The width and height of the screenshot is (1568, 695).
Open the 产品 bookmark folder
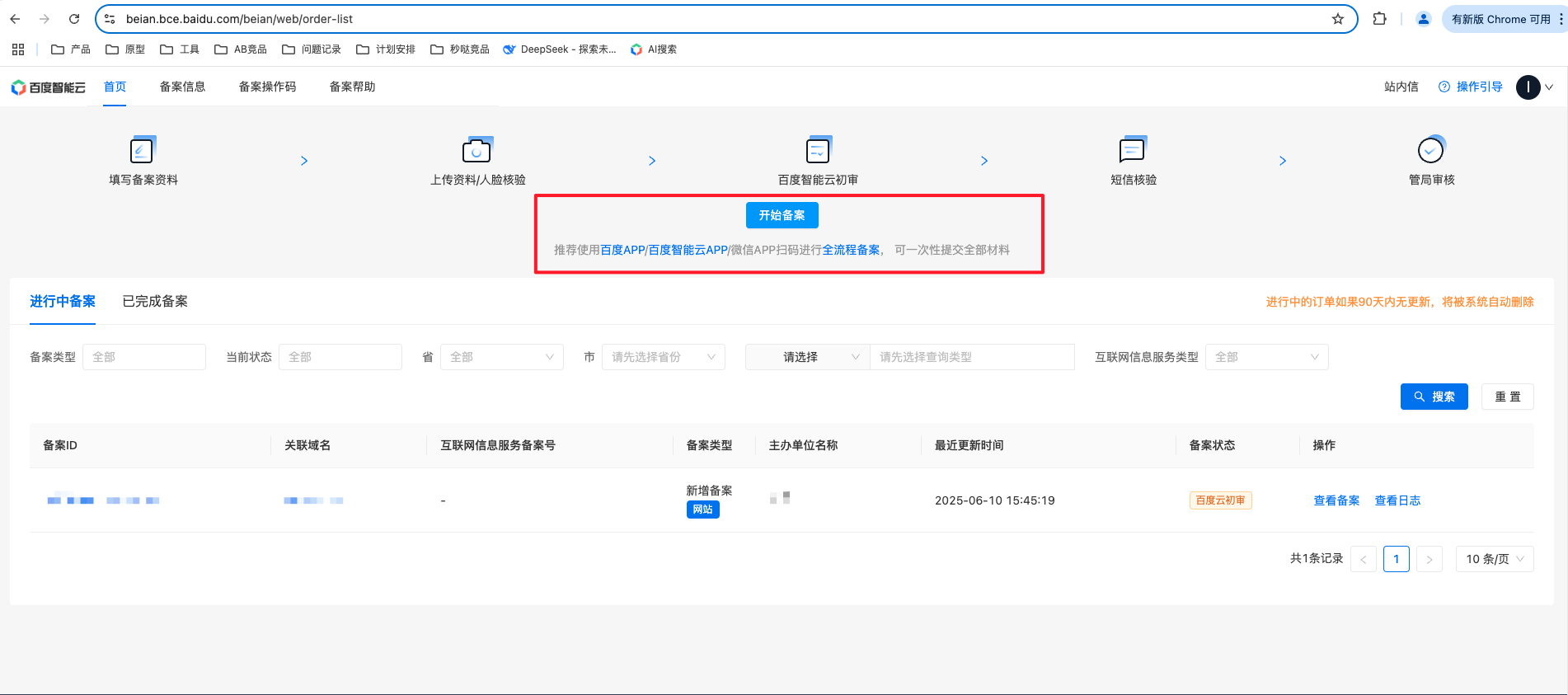pos(71,49)
